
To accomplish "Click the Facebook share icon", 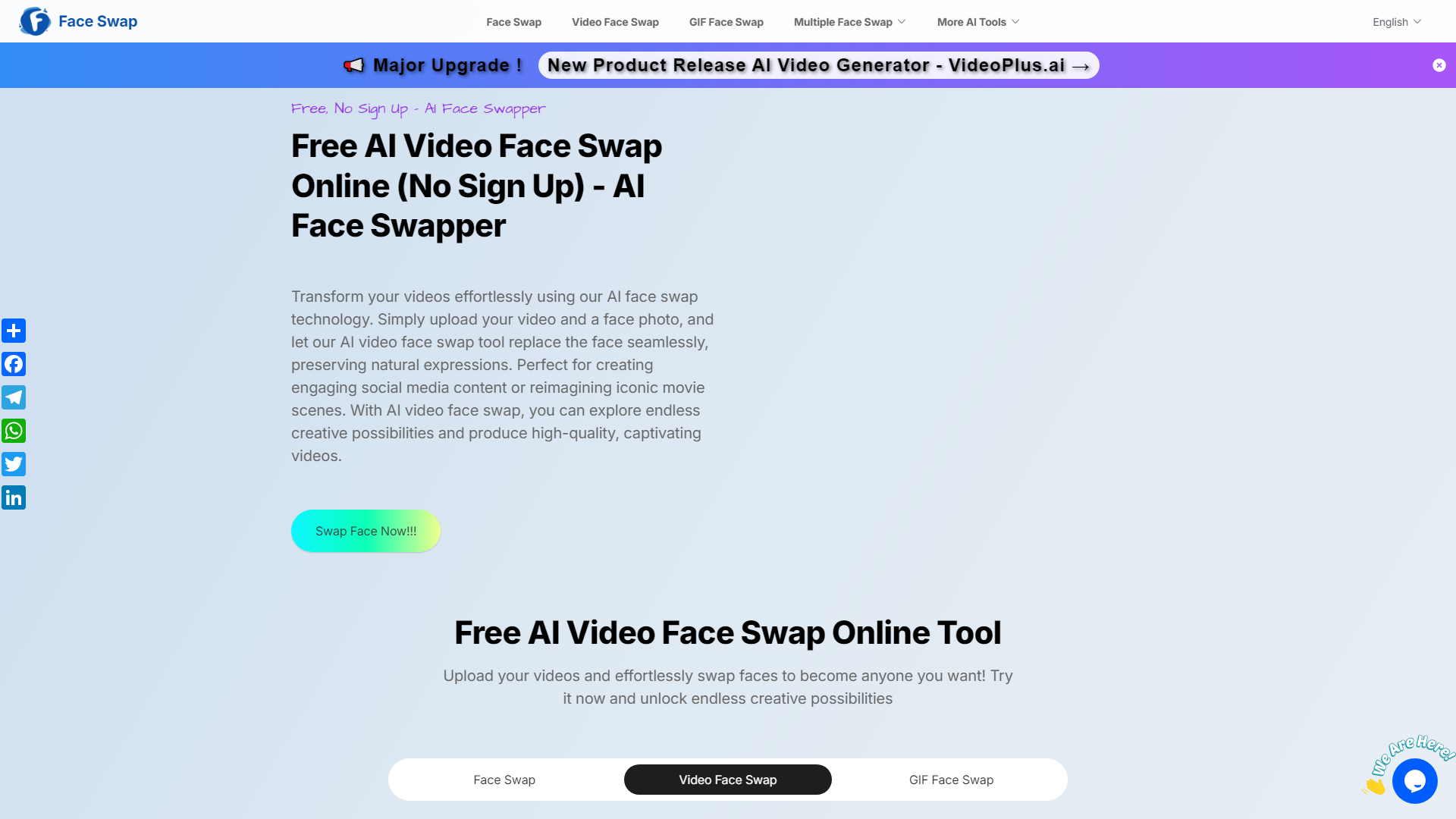I will click(x=14, y=363).
